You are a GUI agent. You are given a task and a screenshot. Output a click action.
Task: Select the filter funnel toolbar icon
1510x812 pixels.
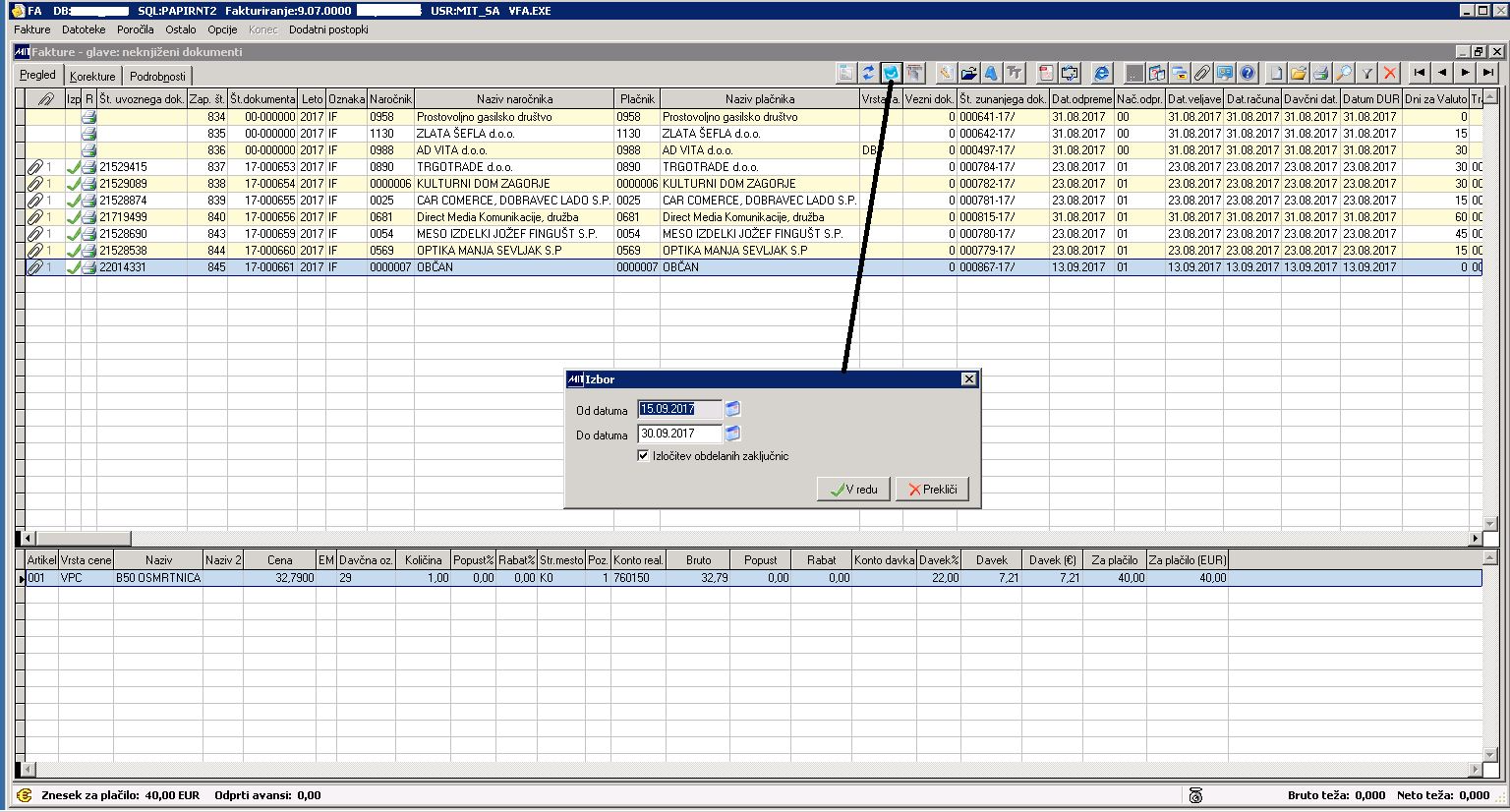pos(1368,73)
